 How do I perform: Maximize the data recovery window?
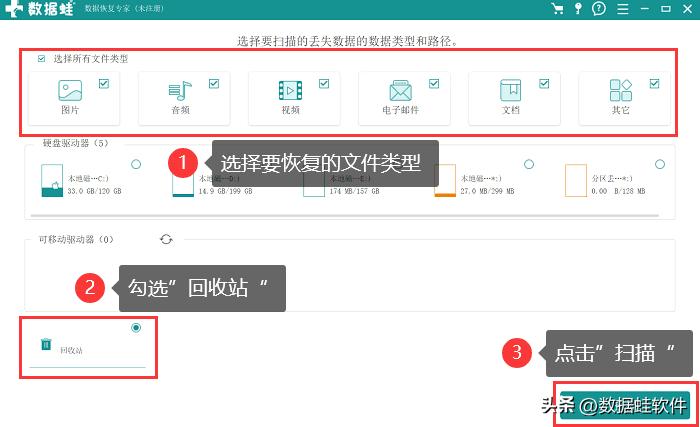tap(666, 8)
